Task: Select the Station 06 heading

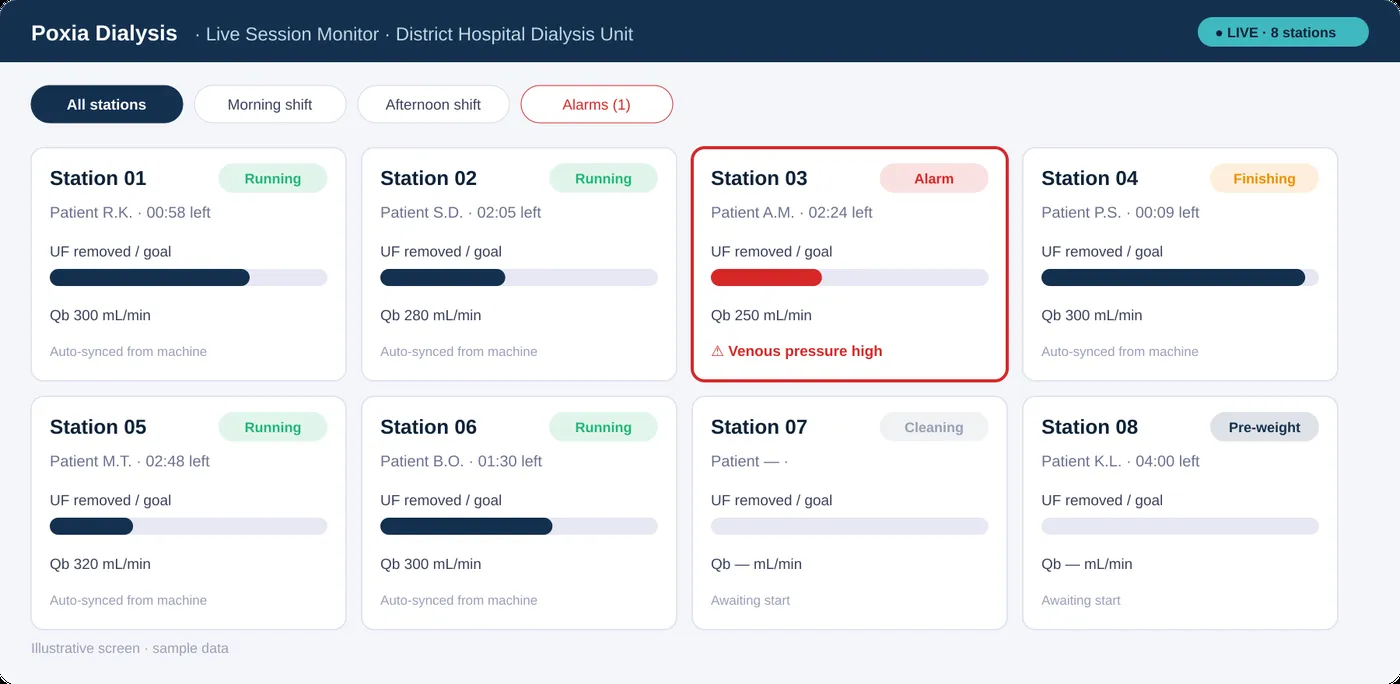Action: 429,427
